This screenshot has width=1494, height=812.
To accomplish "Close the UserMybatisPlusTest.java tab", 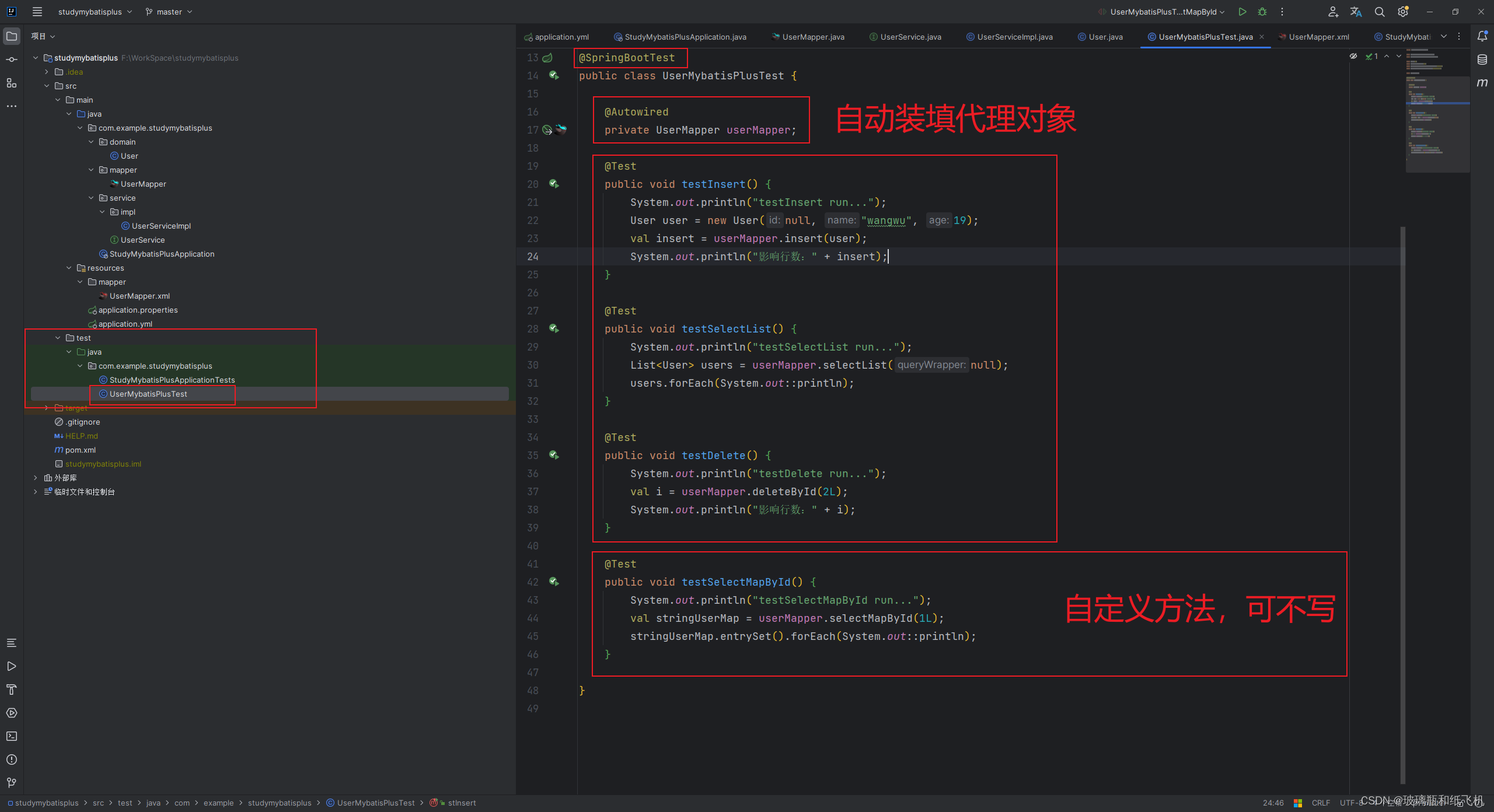I will point(1262,37).
